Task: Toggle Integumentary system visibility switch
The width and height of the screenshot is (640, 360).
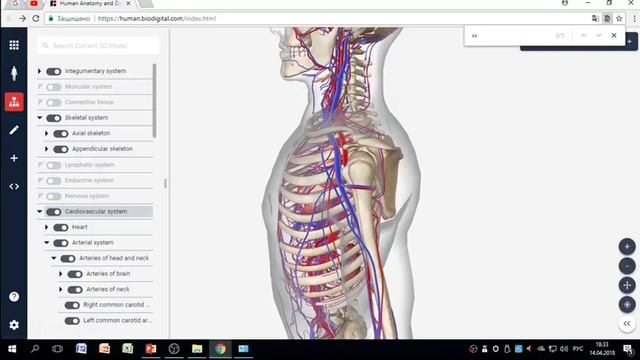Action: pos(53,71)
